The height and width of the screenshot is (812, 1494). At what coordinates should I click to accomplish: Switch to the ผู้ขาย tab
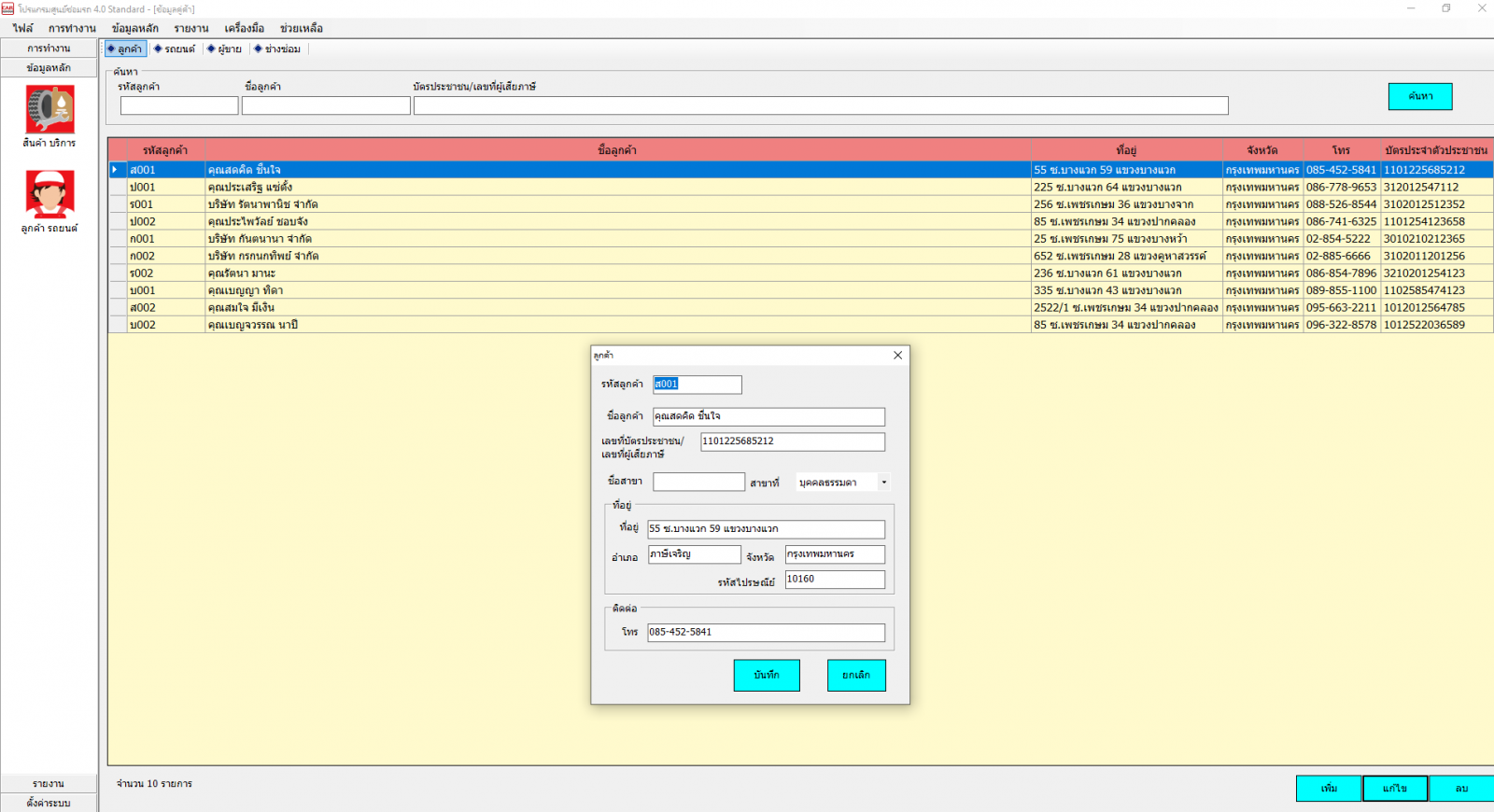pos(225,49)
